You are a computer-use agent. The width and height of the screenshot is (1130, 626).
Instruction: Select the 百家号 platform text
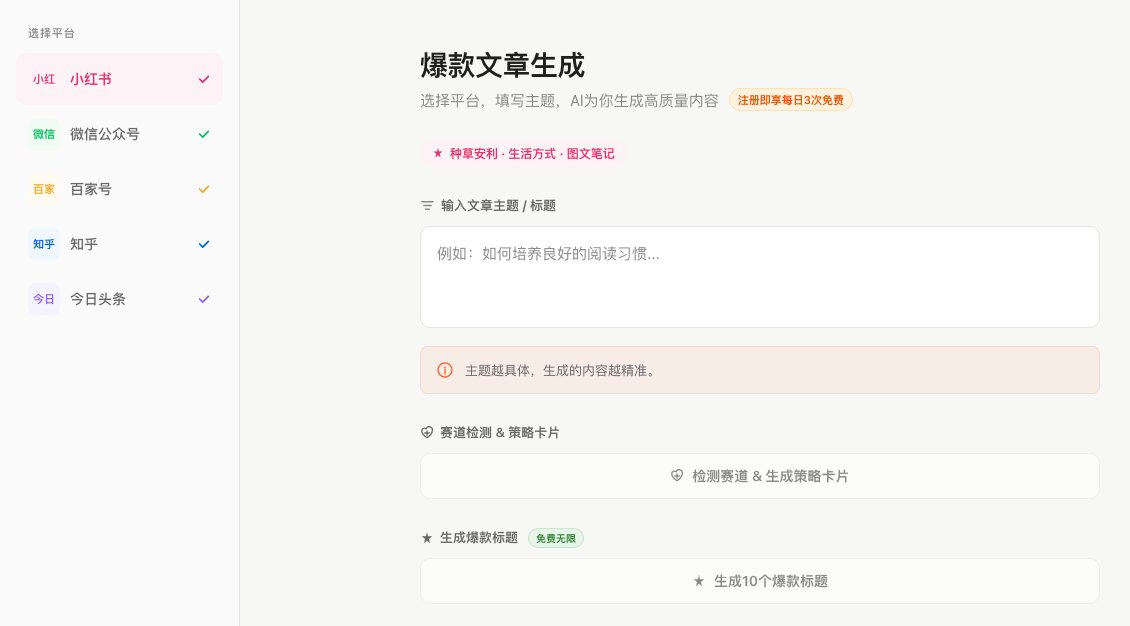[x=91, y=189]
